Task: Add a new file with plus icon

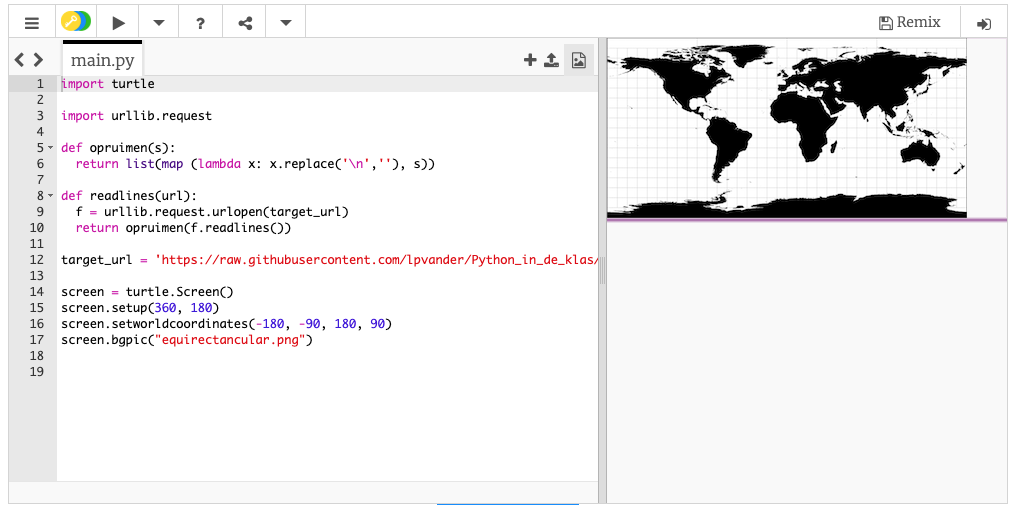Action: [530, 60]
